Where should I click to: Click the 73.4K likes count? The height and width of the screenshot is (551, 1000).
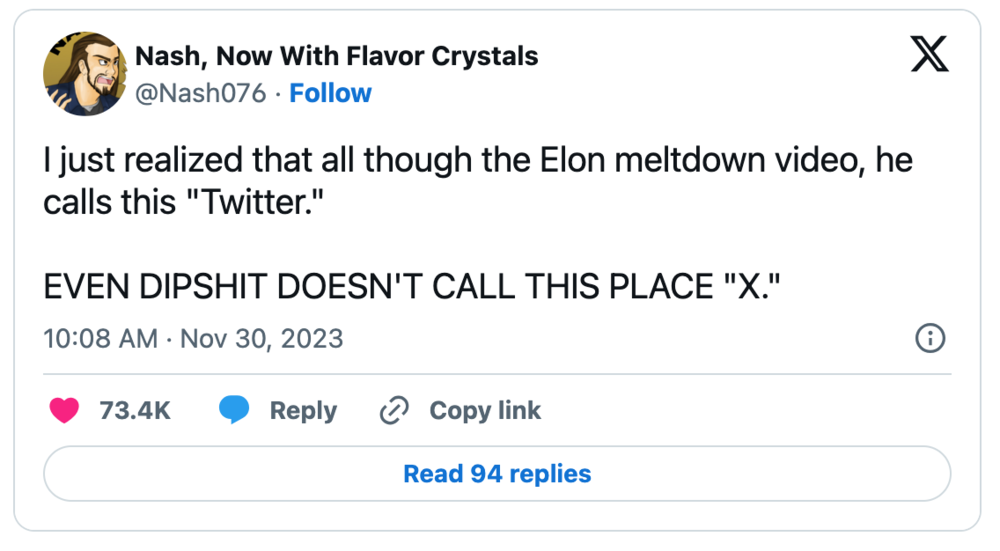[135, 411]
